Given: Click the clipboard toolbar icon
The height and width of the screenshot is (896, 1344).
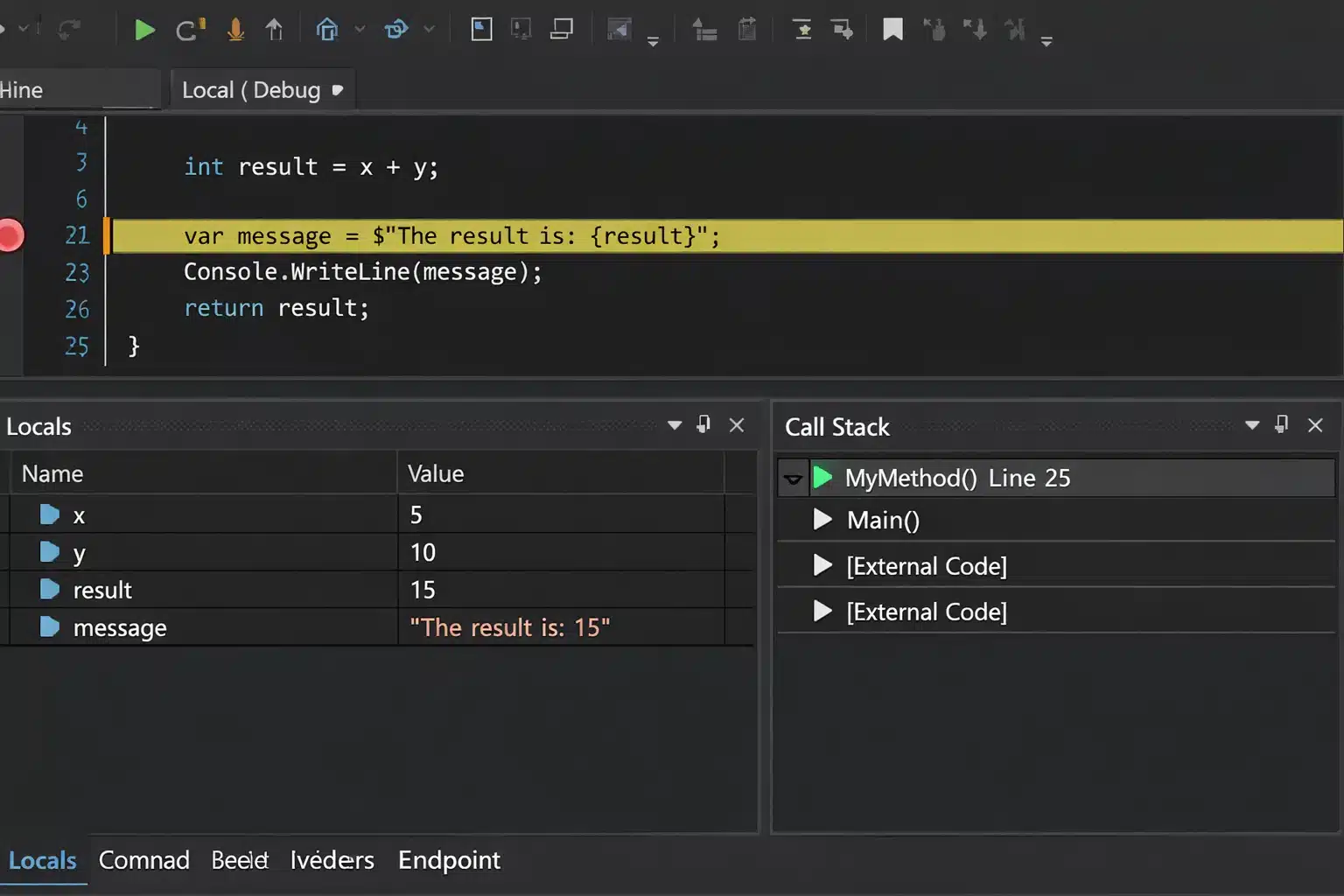Looking at the screenshot, I should pos(746,29).
